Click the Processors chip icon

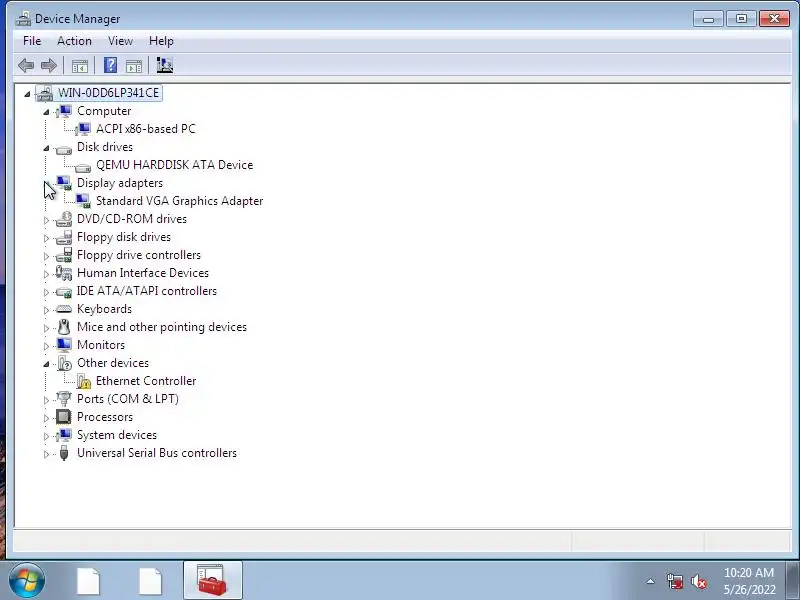64,417
